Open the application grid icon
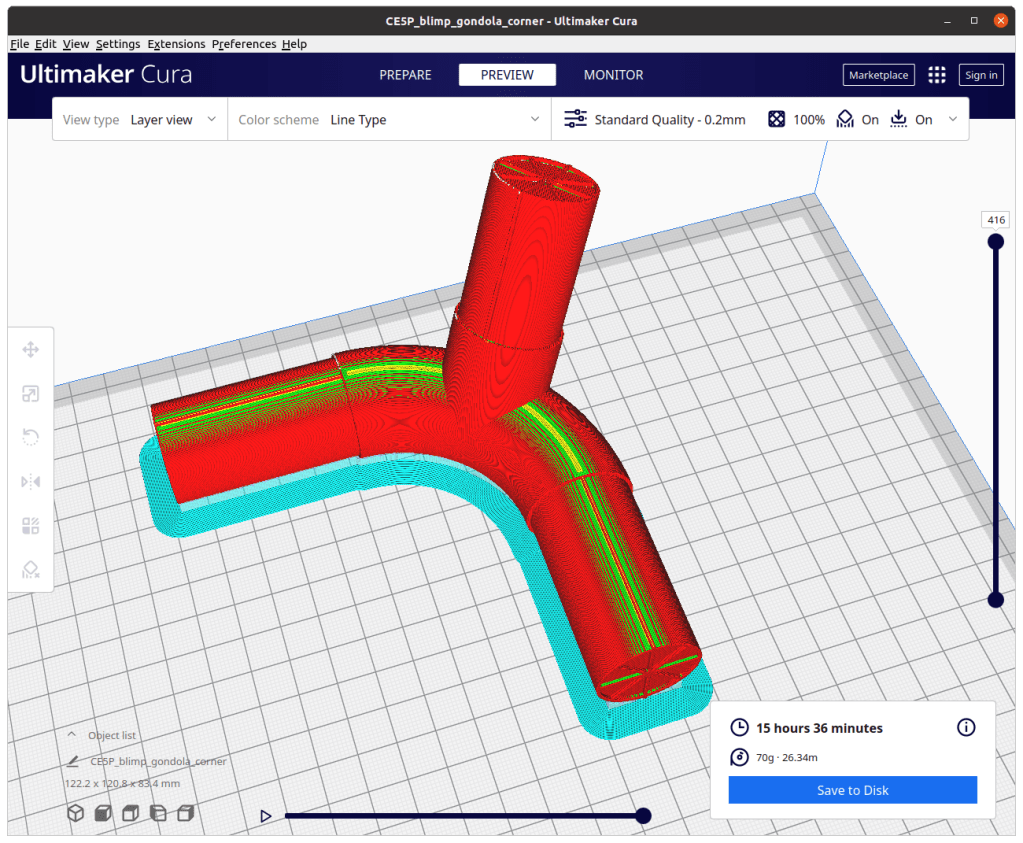 937,75
